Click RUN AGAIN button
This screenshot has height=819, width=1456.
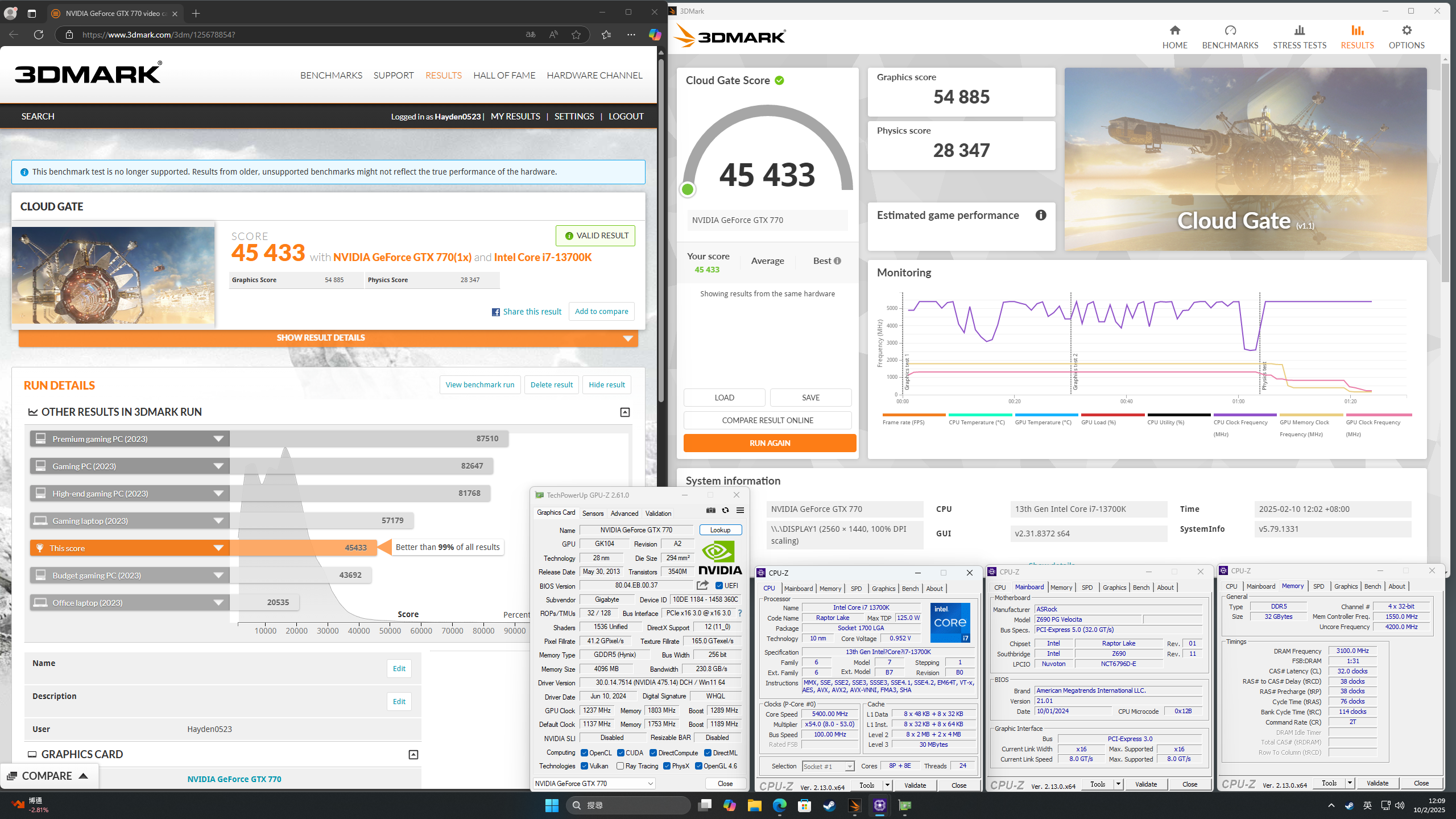(770, 443)
